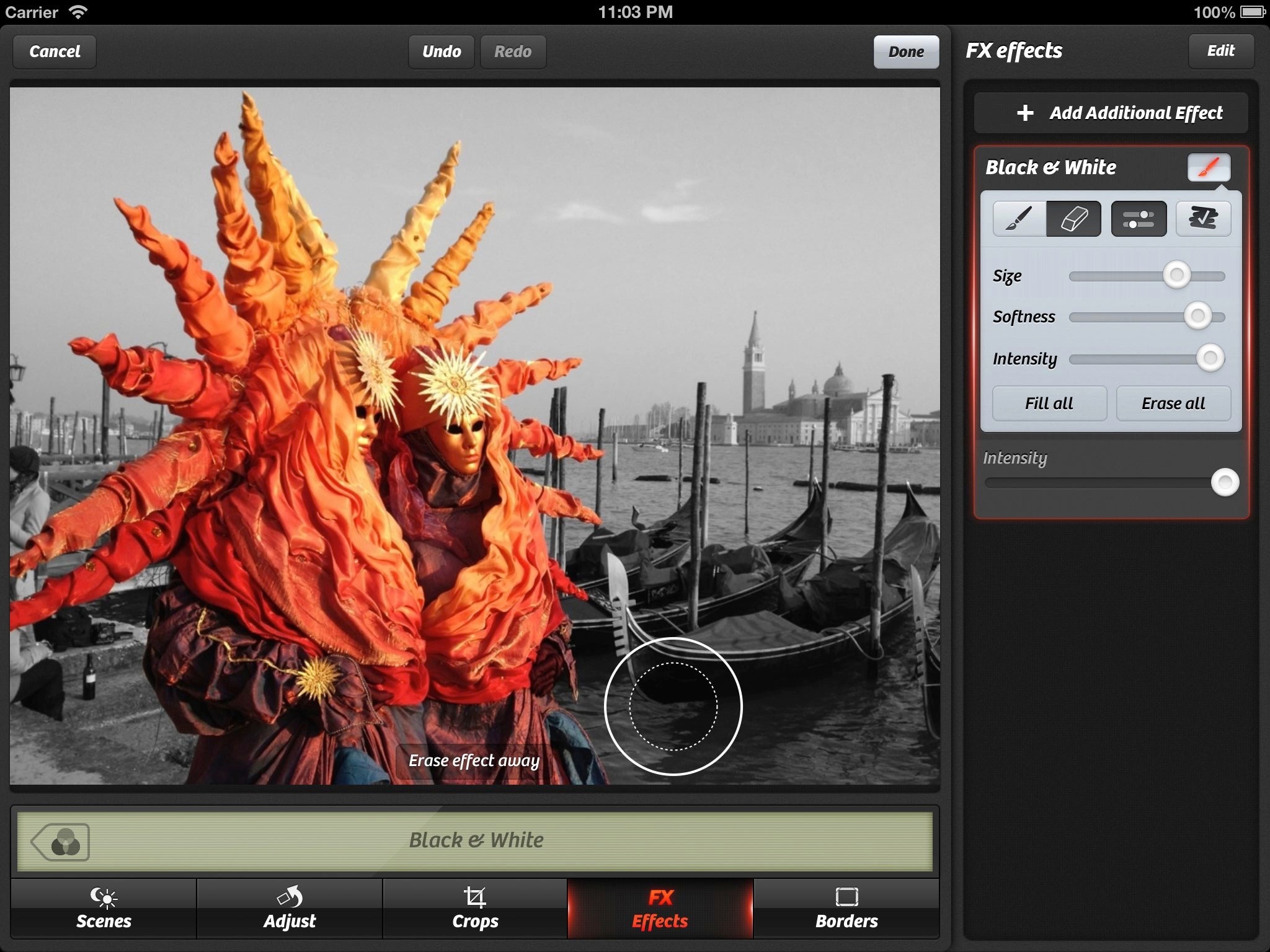
Task: Click the brush cursor circle on the photo
Action: pyautogui.click(x=673, y=707)
